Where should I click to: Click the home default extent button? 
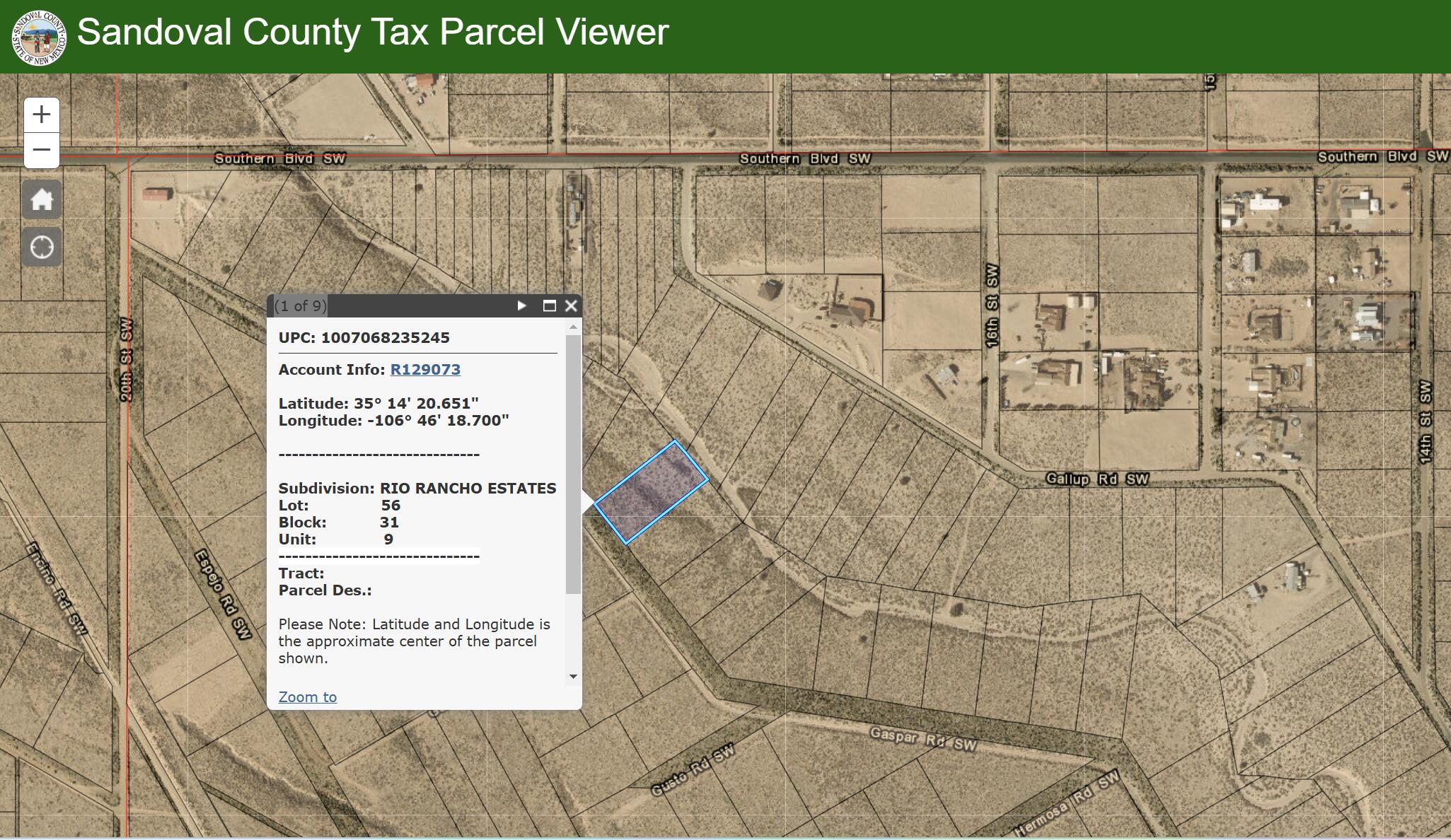click(42, 200)
